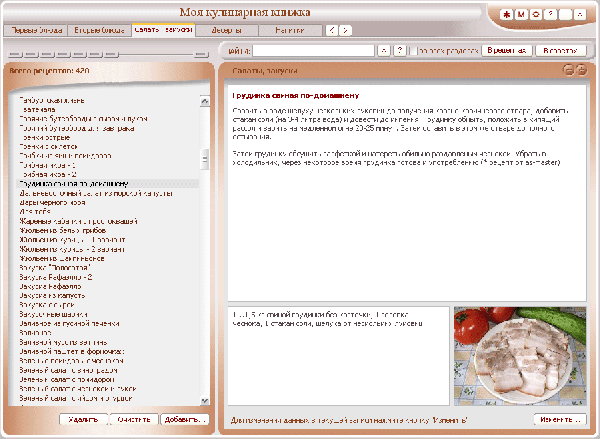Click the Очистить button

click(134, 419)
